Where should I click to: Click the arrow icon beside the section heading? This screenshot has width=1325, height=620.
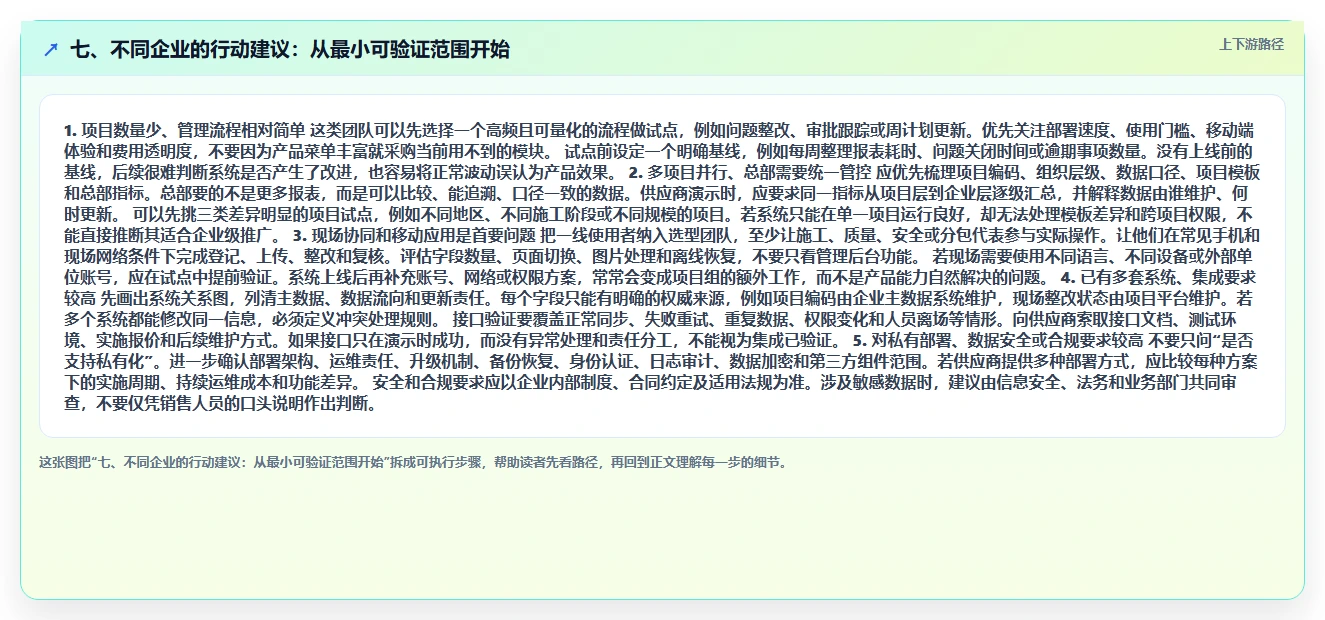coord(51,49)
